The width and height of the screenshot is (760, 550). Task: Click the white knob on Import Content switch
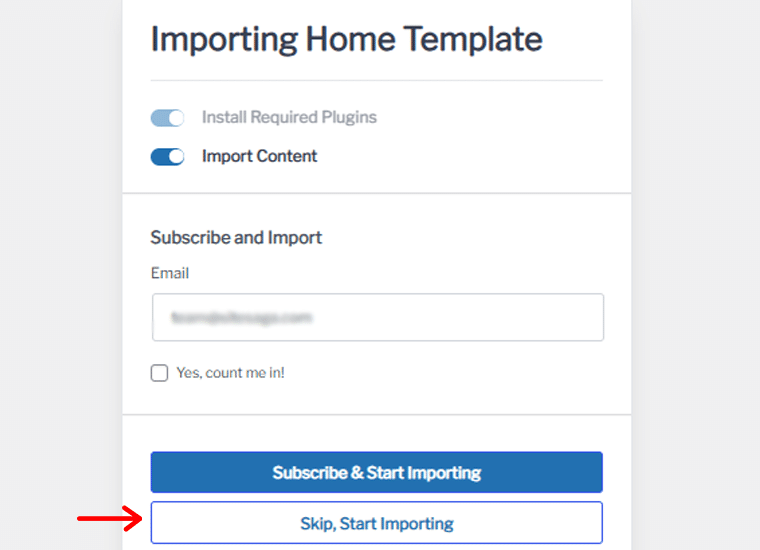coord(176,157)
